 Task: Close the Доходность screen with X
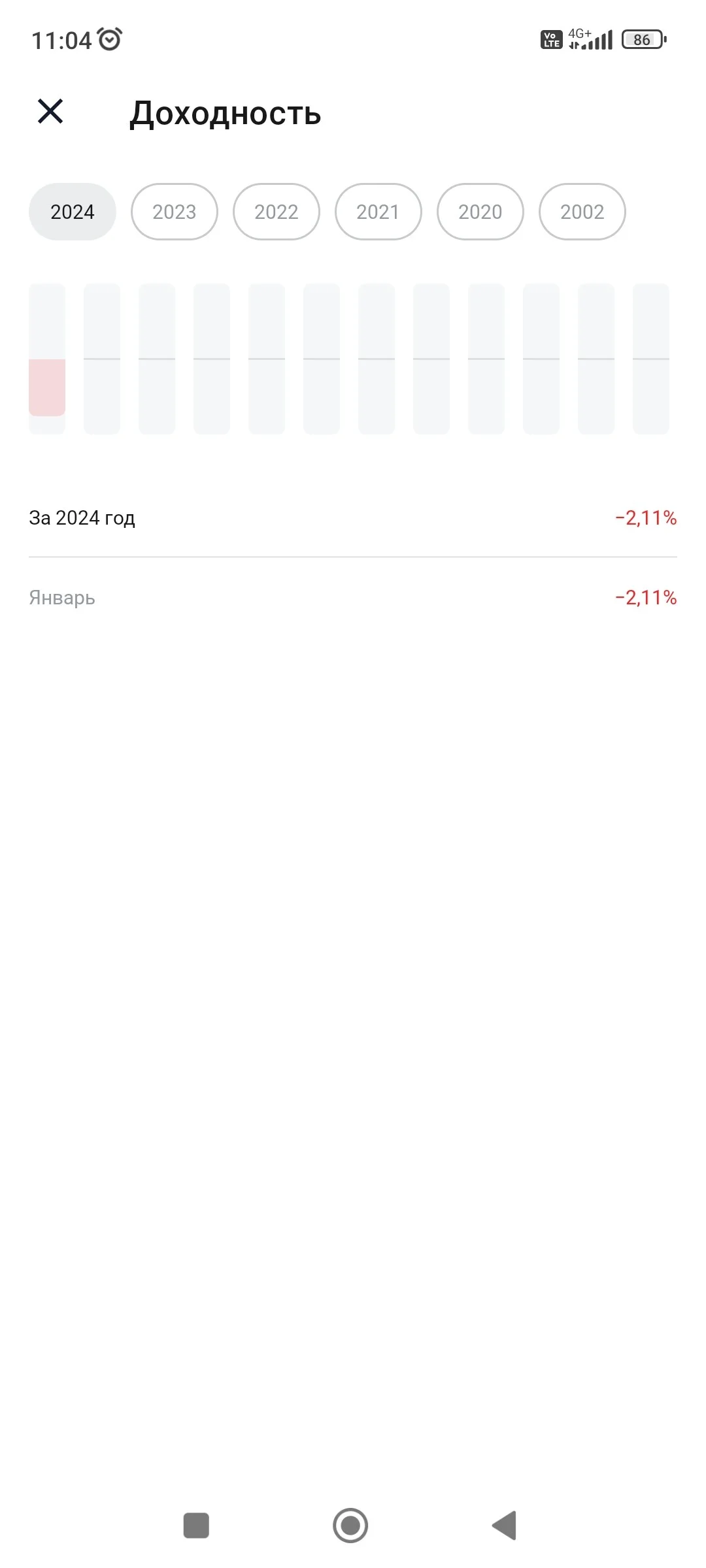pyautogui.click(x=50, y=111)
